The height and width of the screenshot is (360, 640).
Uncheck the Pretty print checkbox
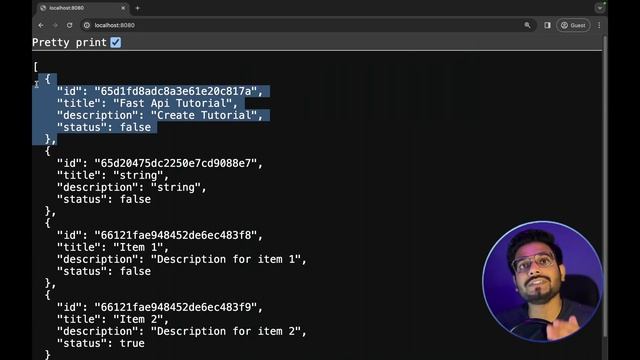click(116, 42)
